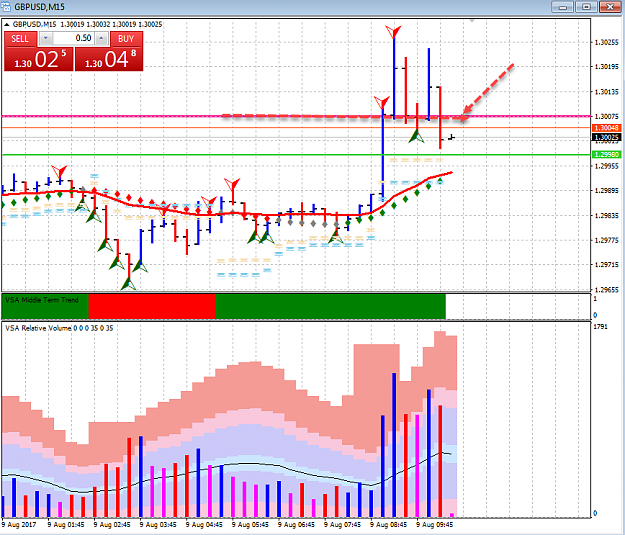Viewport: 625px width, 535px height.
Task: Select the orange 1.30048 price level label
Action: tap(606, 128)
